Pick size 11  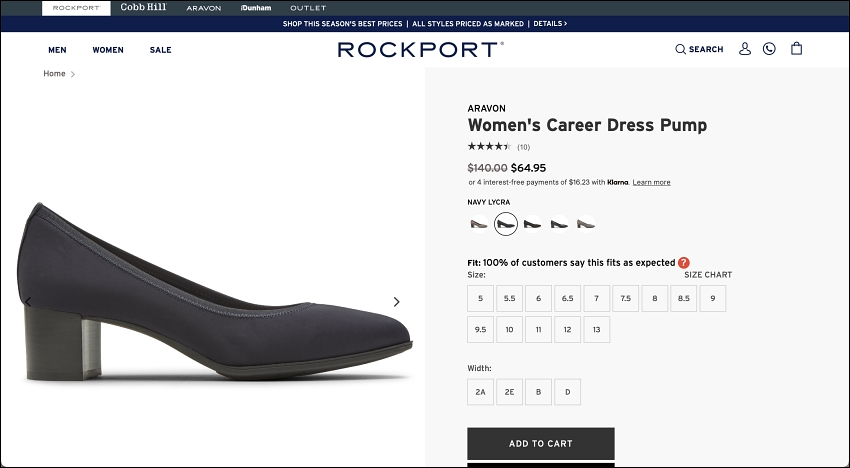(x=538, y=329)
